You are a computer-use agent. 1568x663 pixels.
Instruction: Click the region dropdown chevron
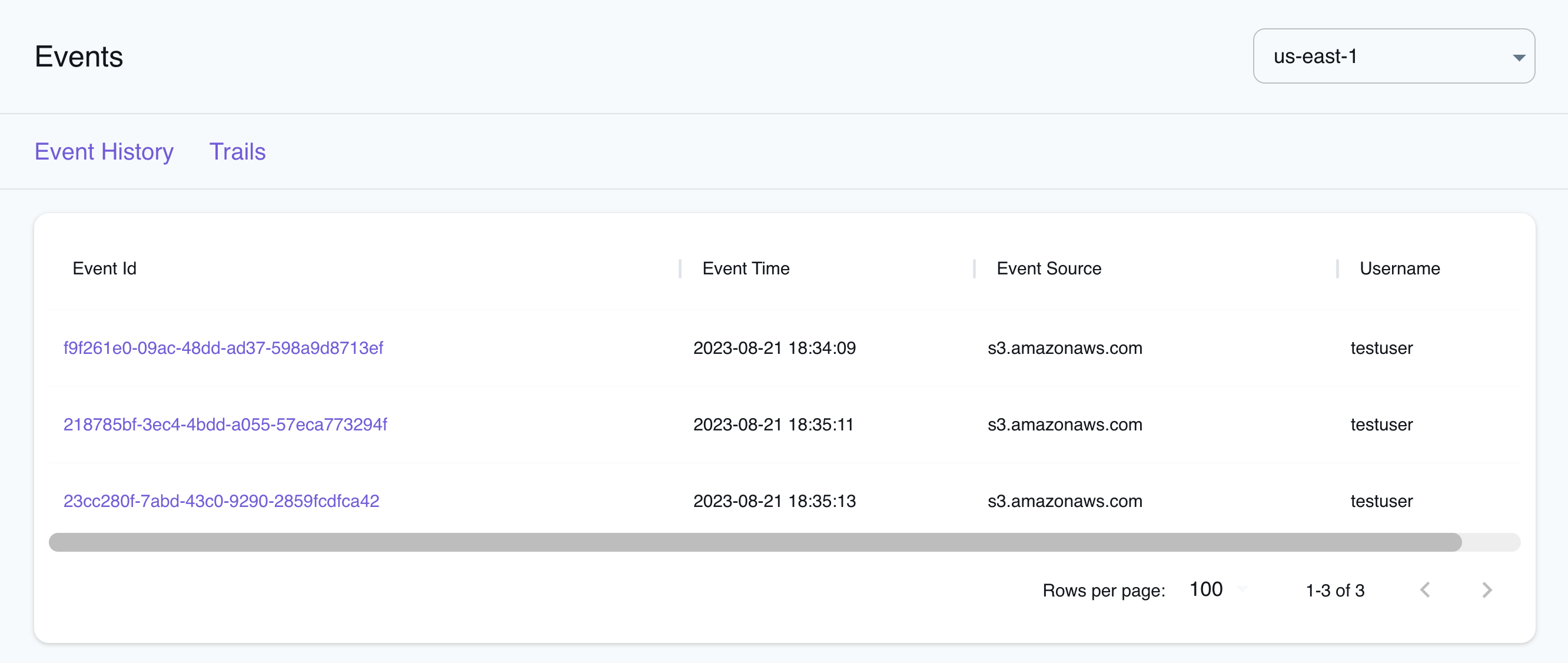(x=1519, y=56)
